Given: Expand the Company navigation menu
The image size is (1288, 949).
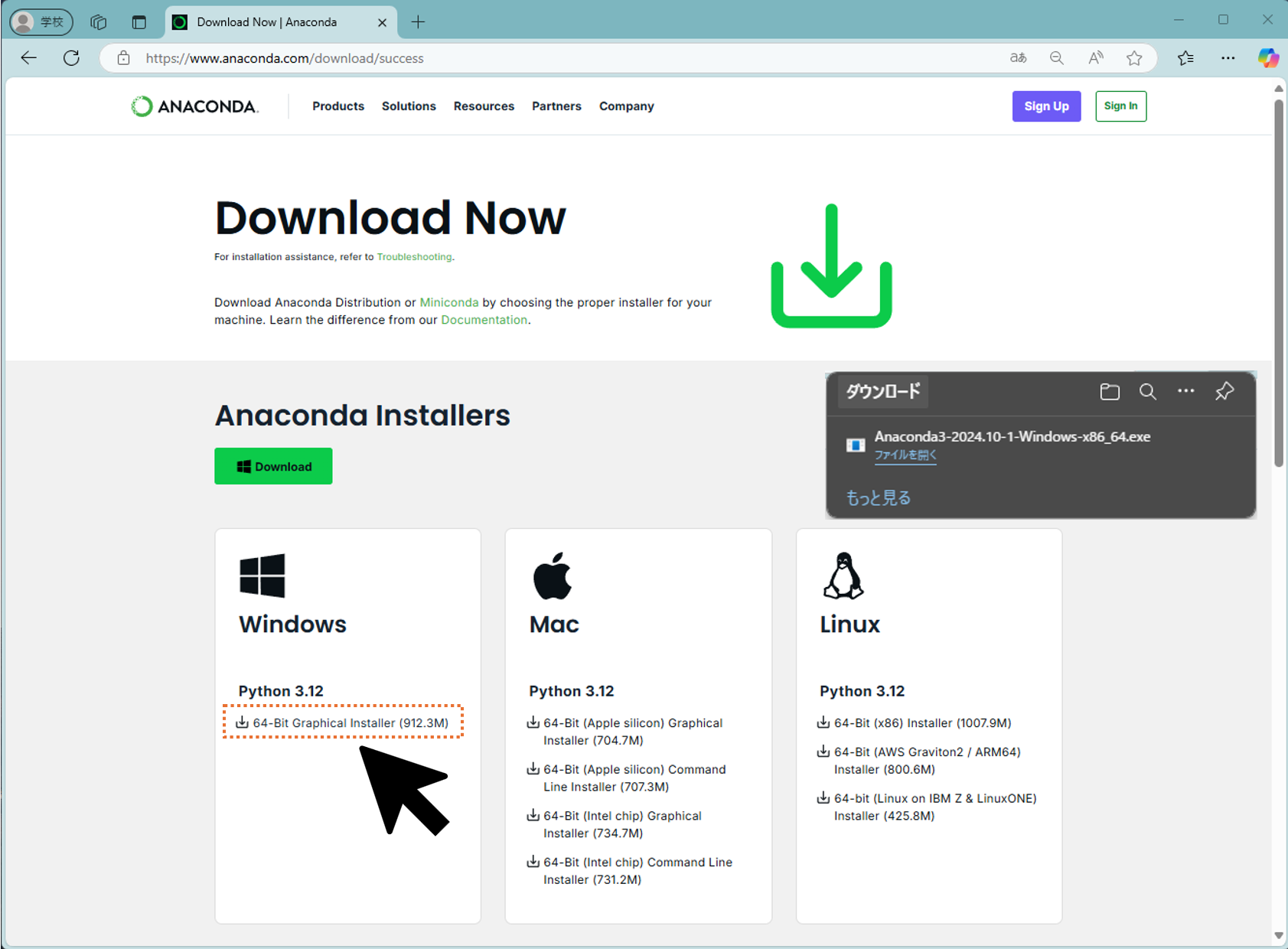Looking at the screenshot, I should point(626,106).
